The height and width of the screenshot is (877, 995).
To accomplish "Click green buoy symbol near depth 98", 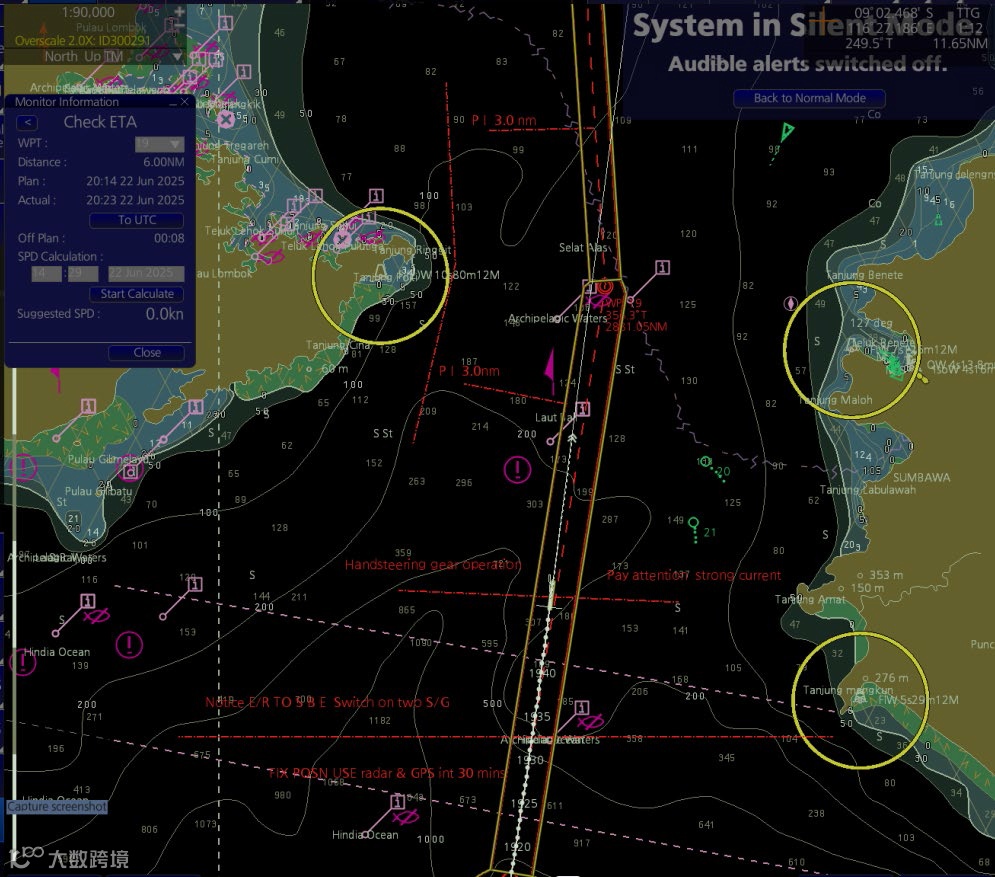I will click(x=786, y=133).
